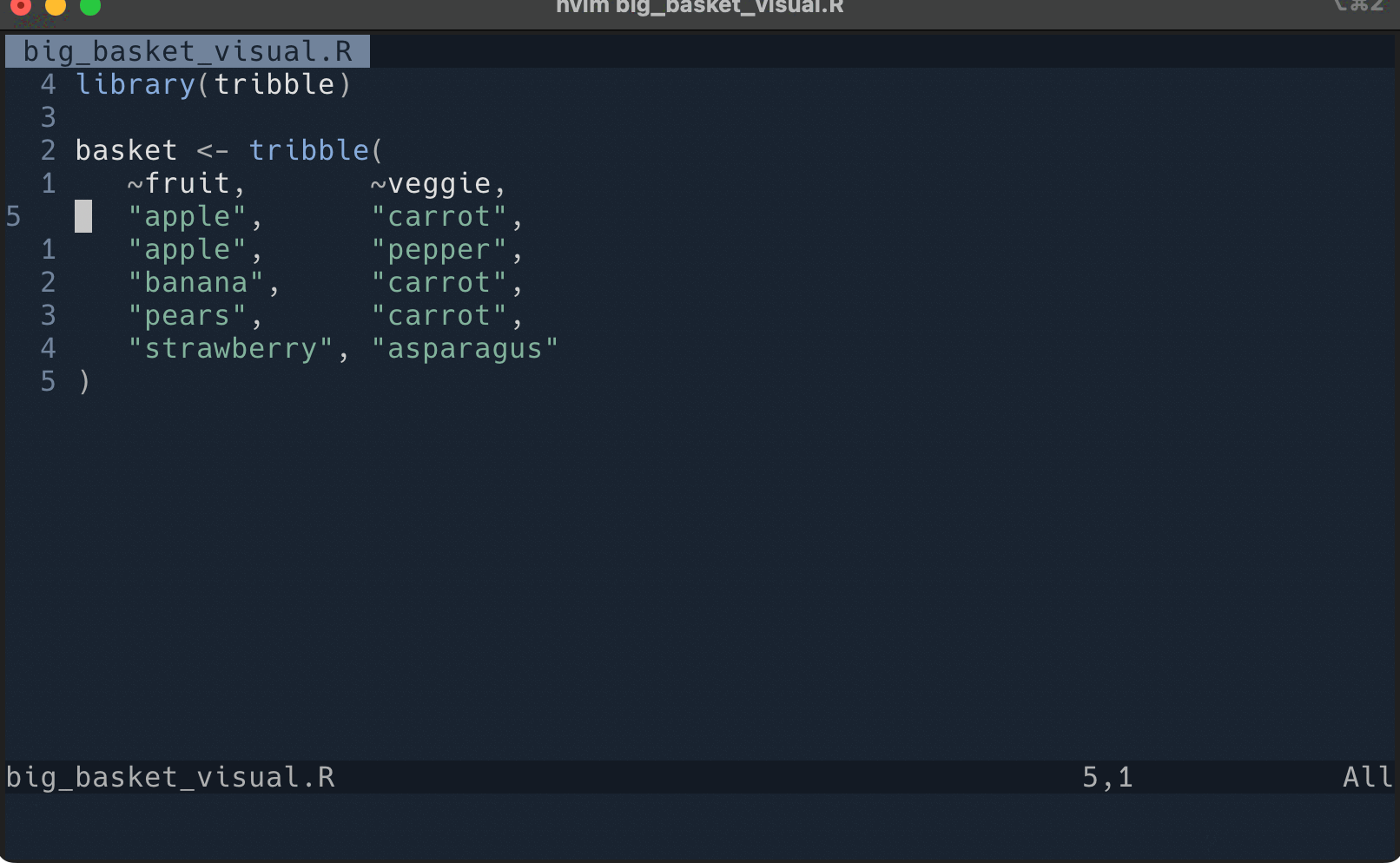Click the window title nvim big_basket_visual.R
Image resolution: width=1400 pixels, height=863 pixels.
(x=699, y=7)
